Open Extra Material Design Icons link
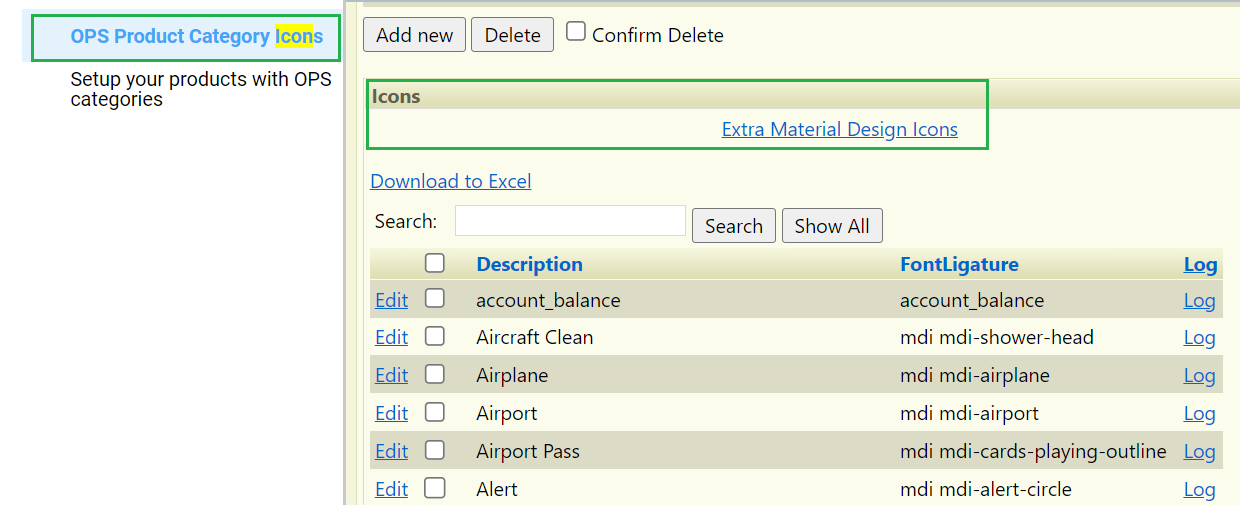Viewport: 1240px width, 510px height. coord(840,129)
